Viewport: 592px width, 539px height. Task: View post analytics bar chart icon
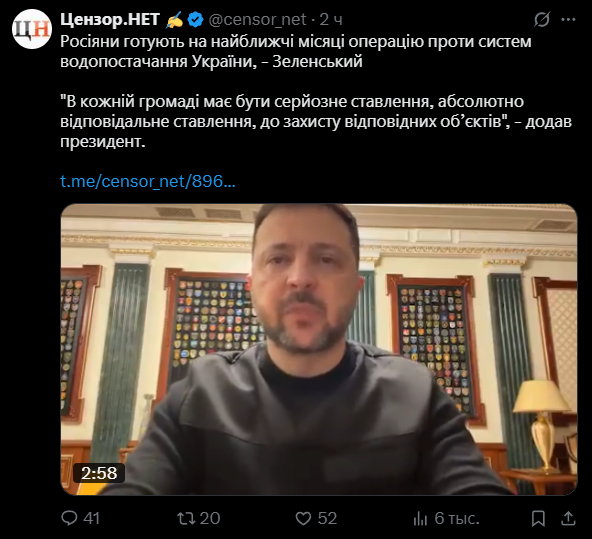tap(420, 519)
